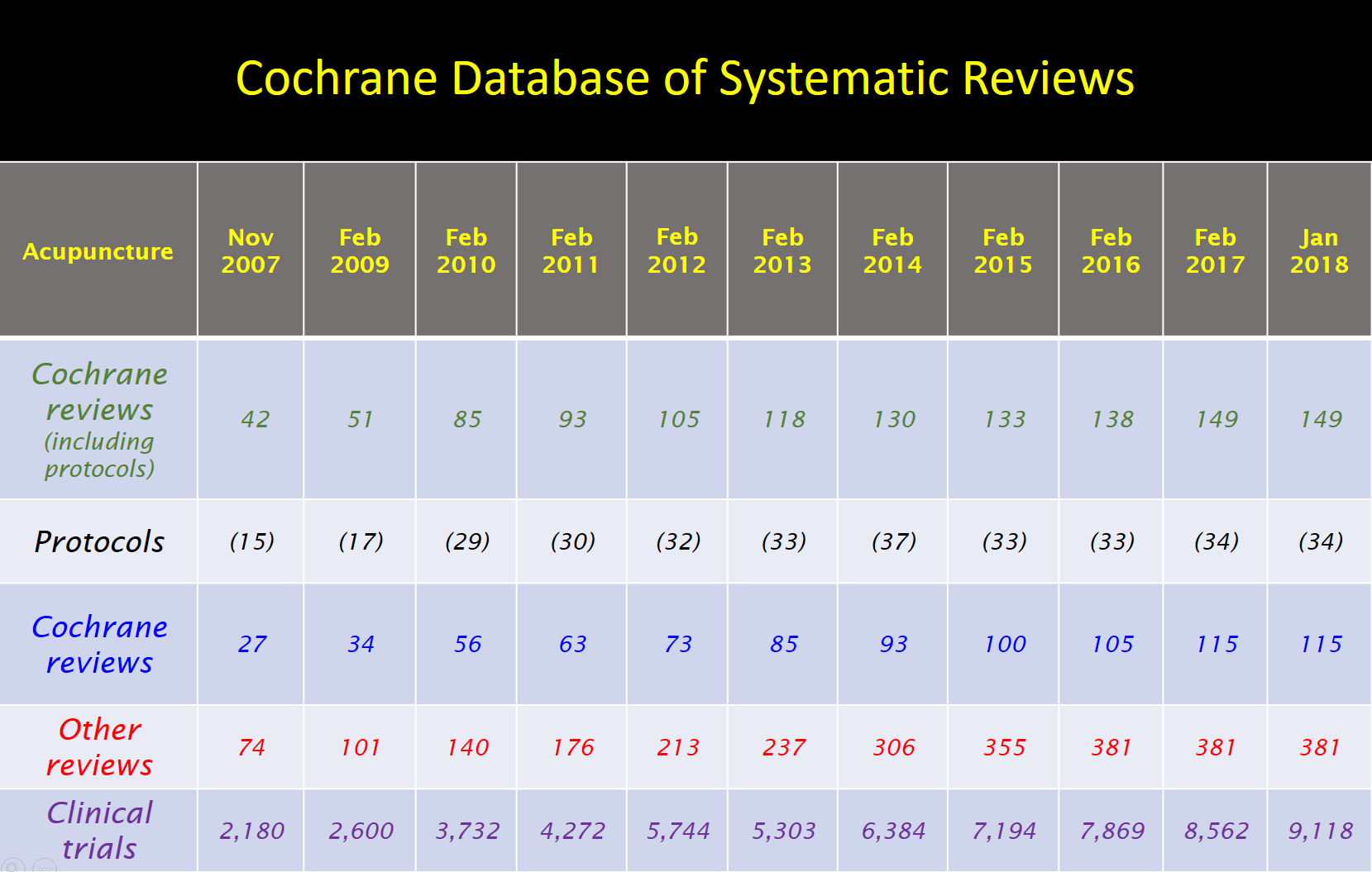Select the cell showing 9,118 clinical trials
Screen dimensions: 1372x872
coord(1319,830)
